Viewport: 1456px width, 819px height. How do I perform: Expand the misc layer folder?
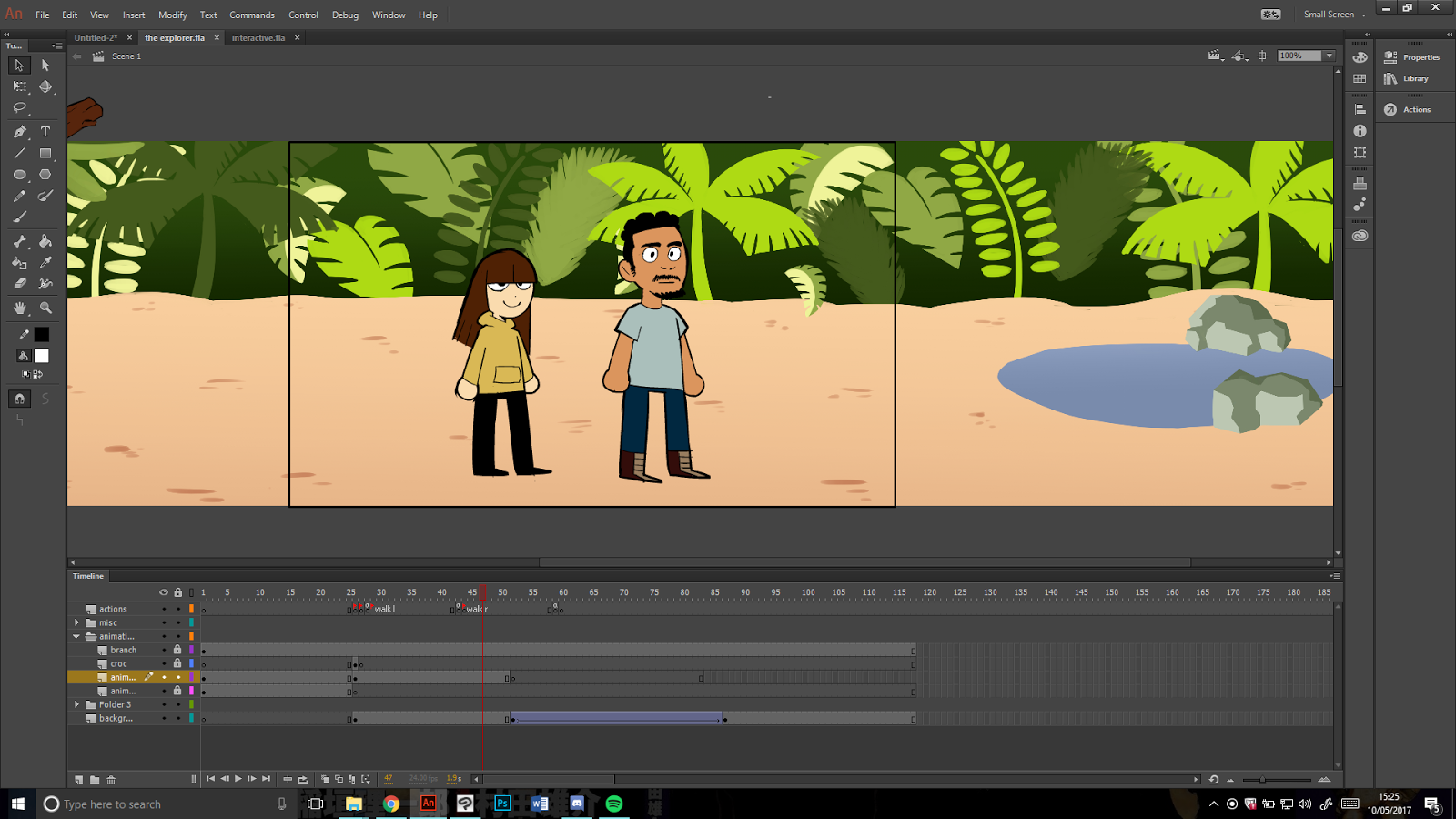pyautogui.click(x=77, y=622)
